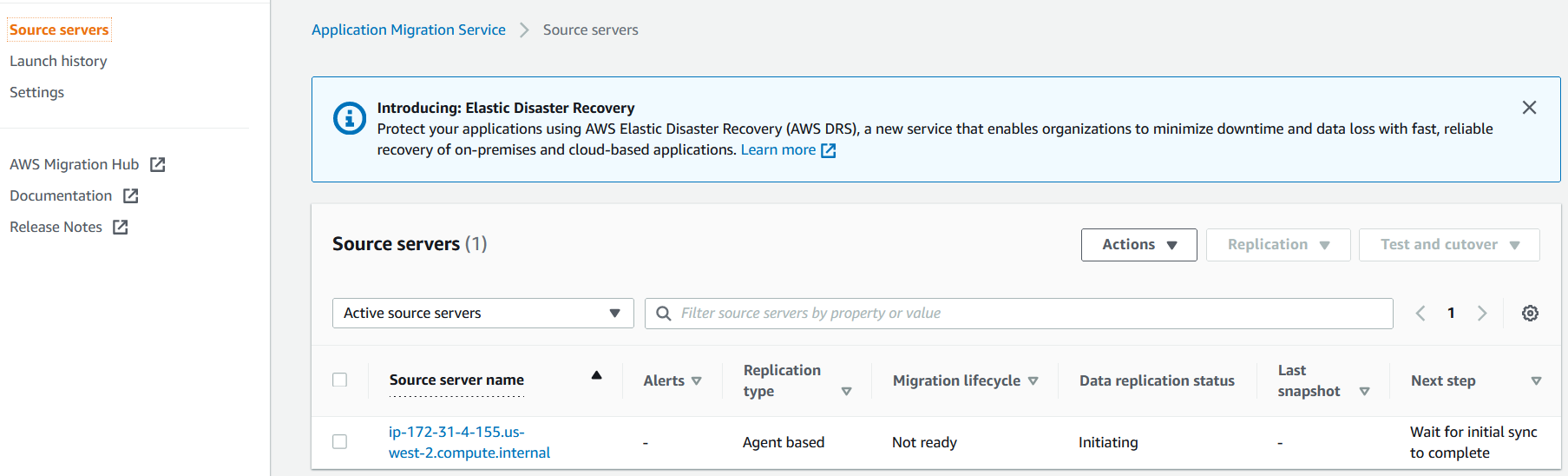Click the 'Source servers (1)' table heading
Image resolution: width=1568 pixels, height=476 pixels.
pos(410,244)
